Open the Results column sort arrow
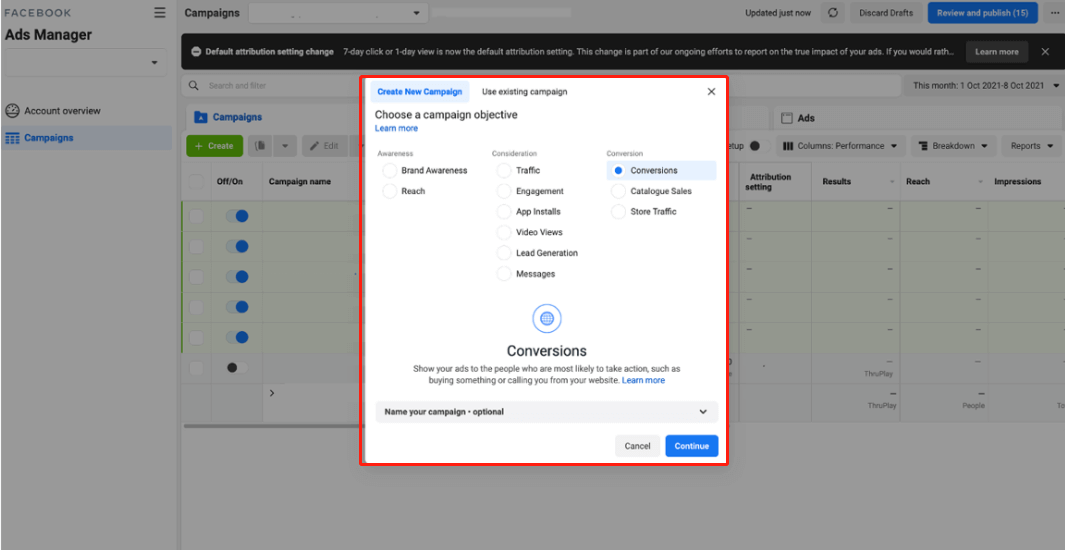This screenshot has height=550, width=1065. pos(892,182)
